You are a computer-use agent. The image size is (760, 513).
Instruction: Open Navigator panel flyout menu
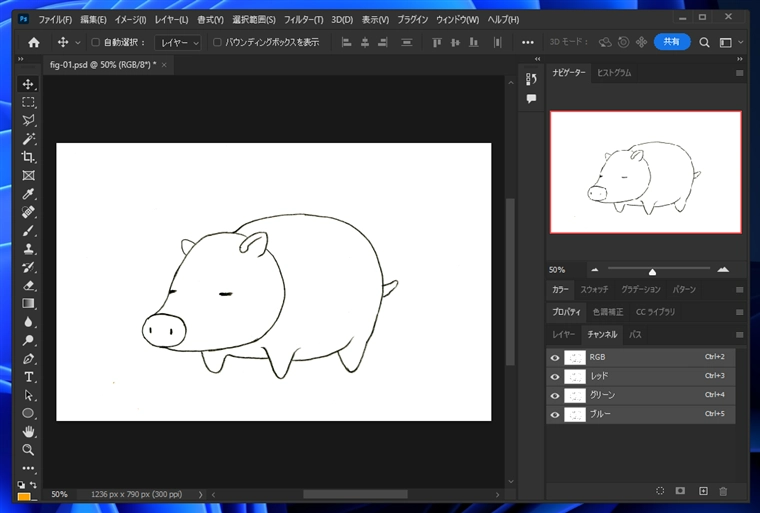(740, 73)
